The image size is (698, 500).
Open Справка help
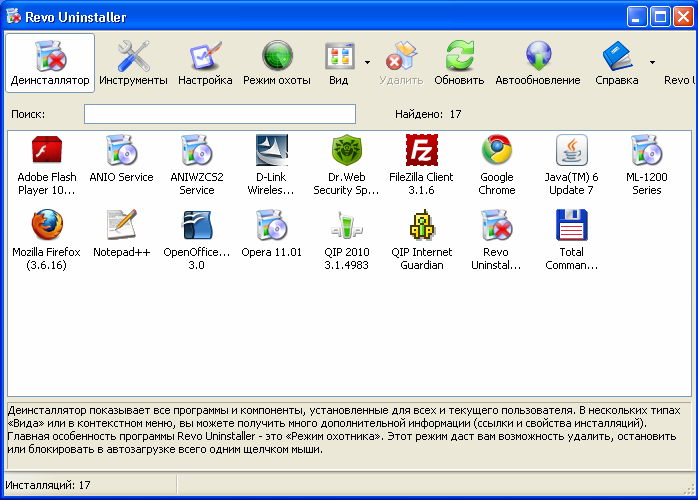tap(617, 63)
